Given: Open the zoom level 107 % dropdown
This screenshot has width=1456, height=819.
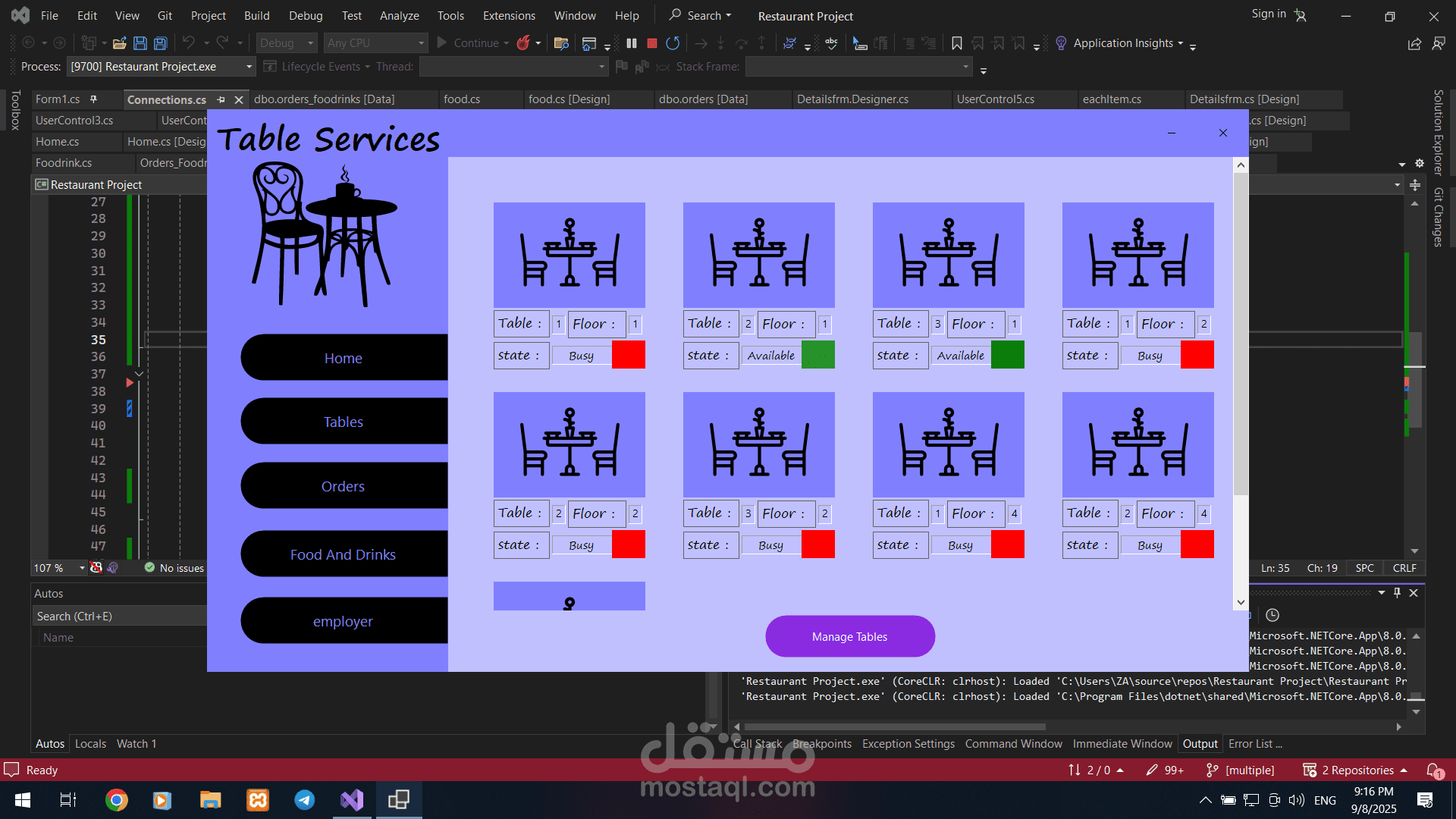Looking at the screenshot, I should 82,568.
